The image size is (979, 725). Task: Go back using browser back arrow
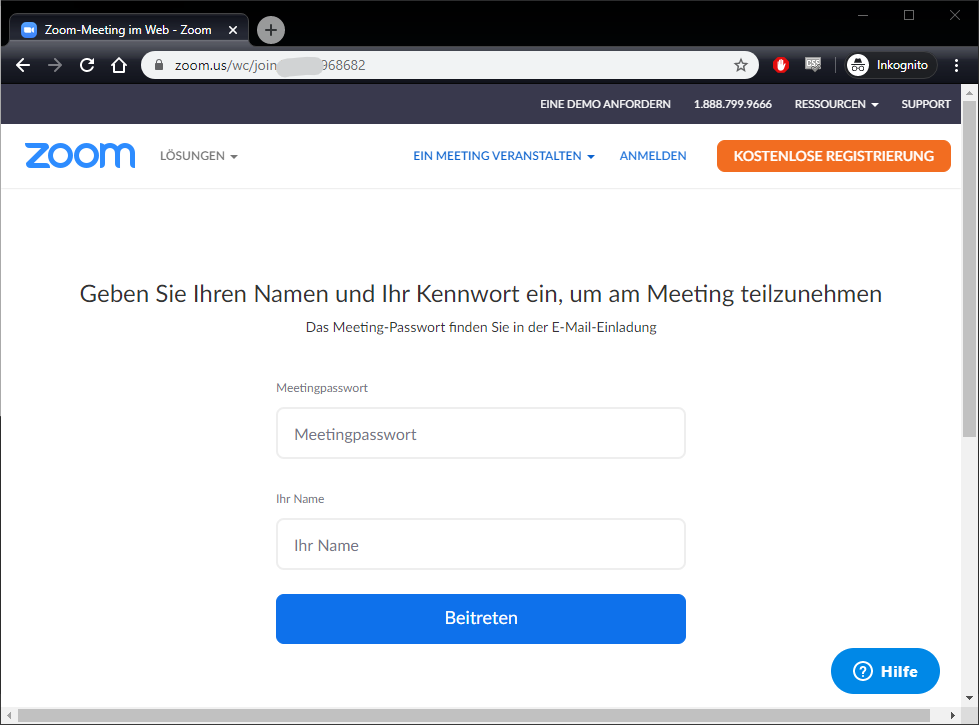(23, 65)
